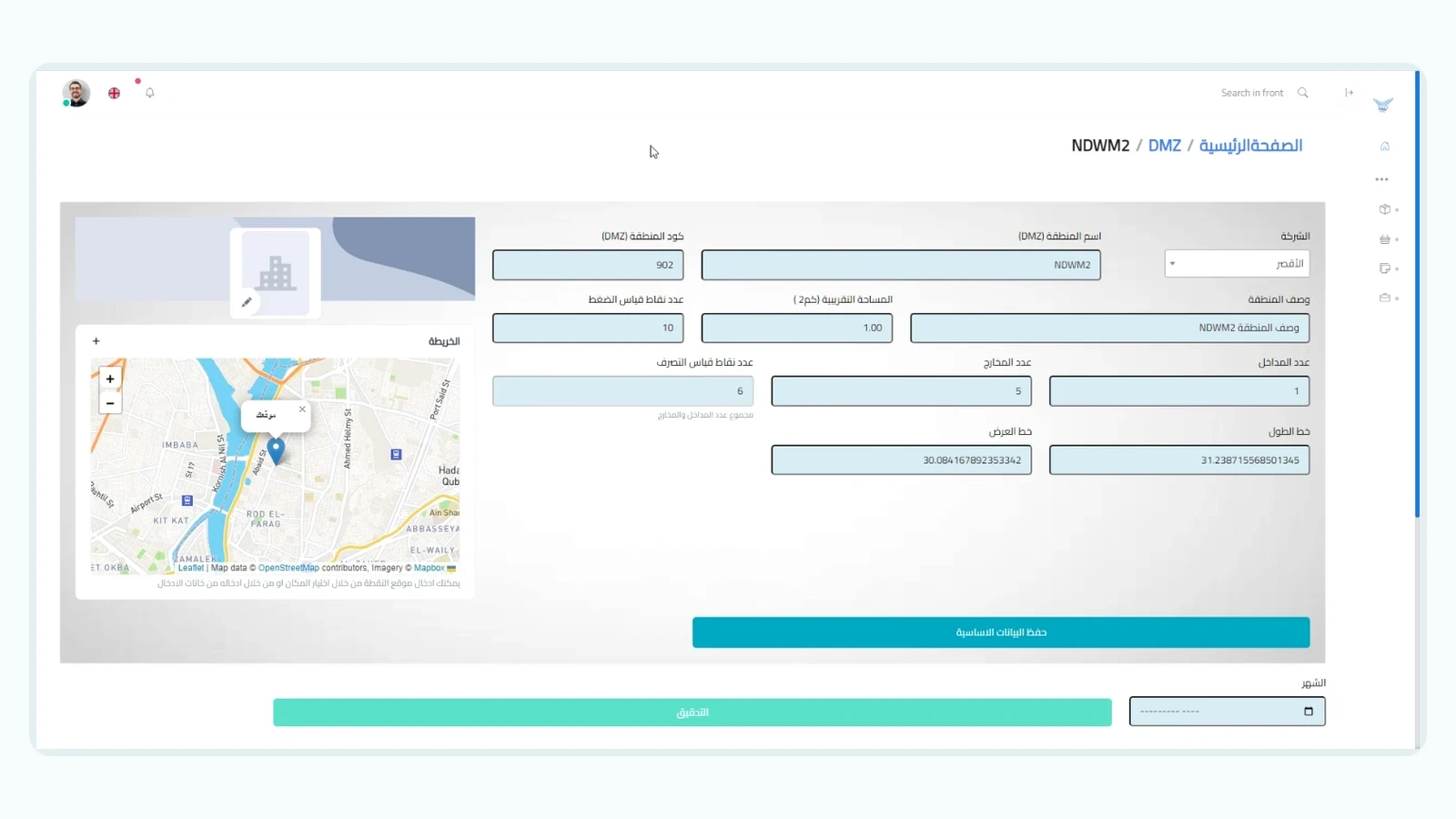Click the latitude field 30.084167892353342
This screenshot has width=1456, height=819.
pyautogui.click(x=901, y=460)
